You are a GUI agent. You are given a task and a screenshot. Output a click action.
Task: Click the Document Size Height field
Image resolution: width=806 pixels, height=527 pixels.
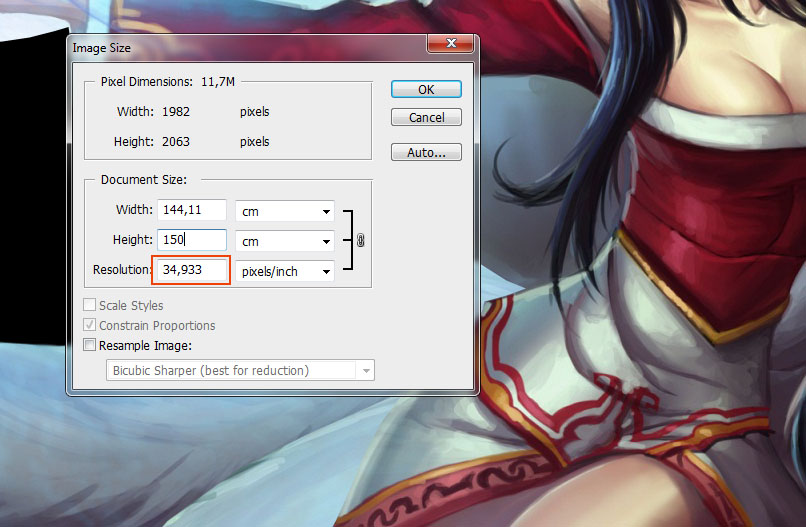coord(192,240)
